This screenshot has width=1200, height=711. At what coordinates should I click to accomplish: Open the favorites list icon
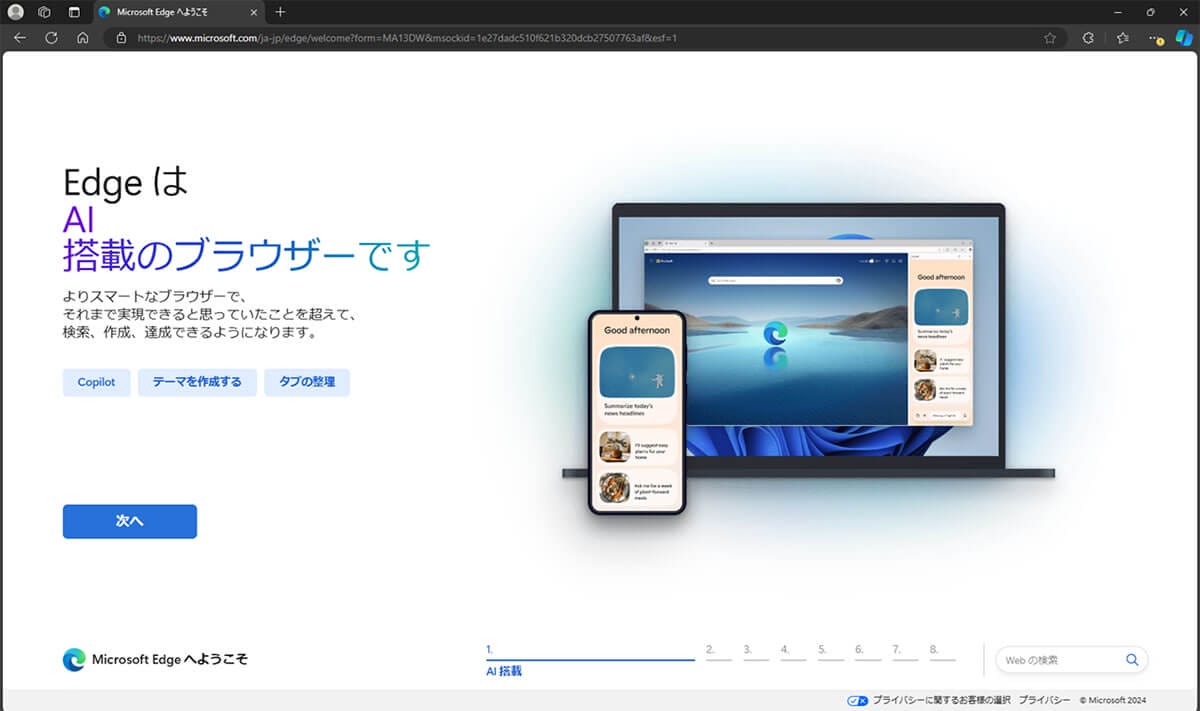[1122, 38]
